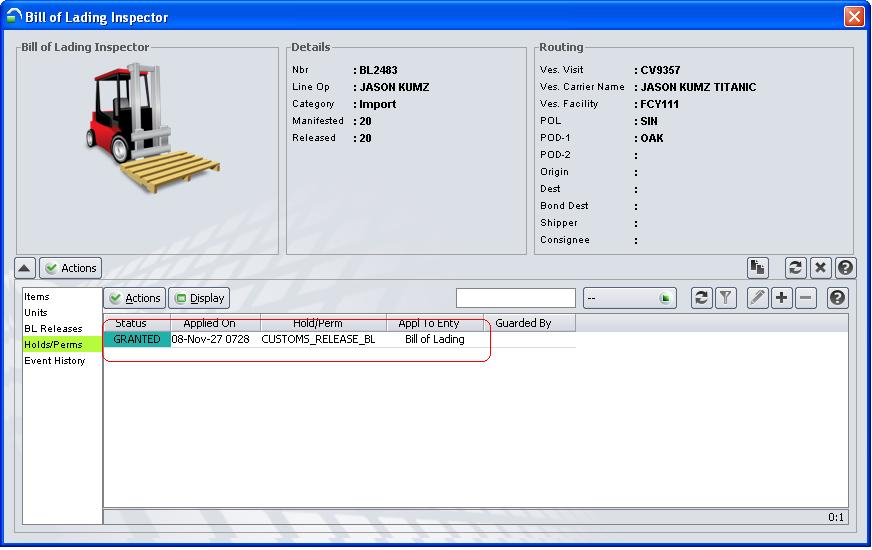Click the Guarded By column header
The width and height of the screenshot is (872, 550).
coord(529,323)
